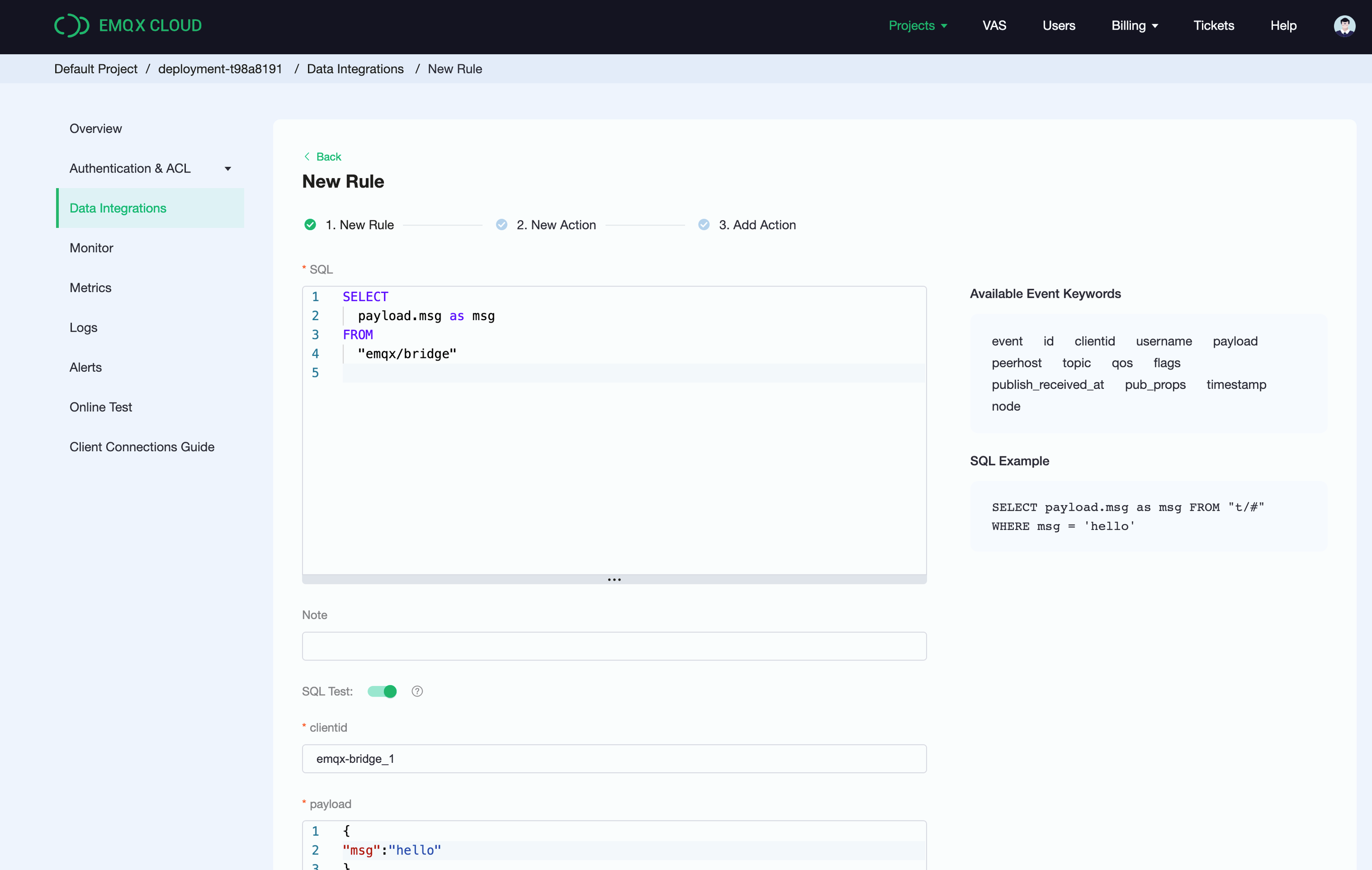Expand the Projects dropdown in the top navbar
Image resolution: width=1372 pixels, height=870 pixels.
916,25
